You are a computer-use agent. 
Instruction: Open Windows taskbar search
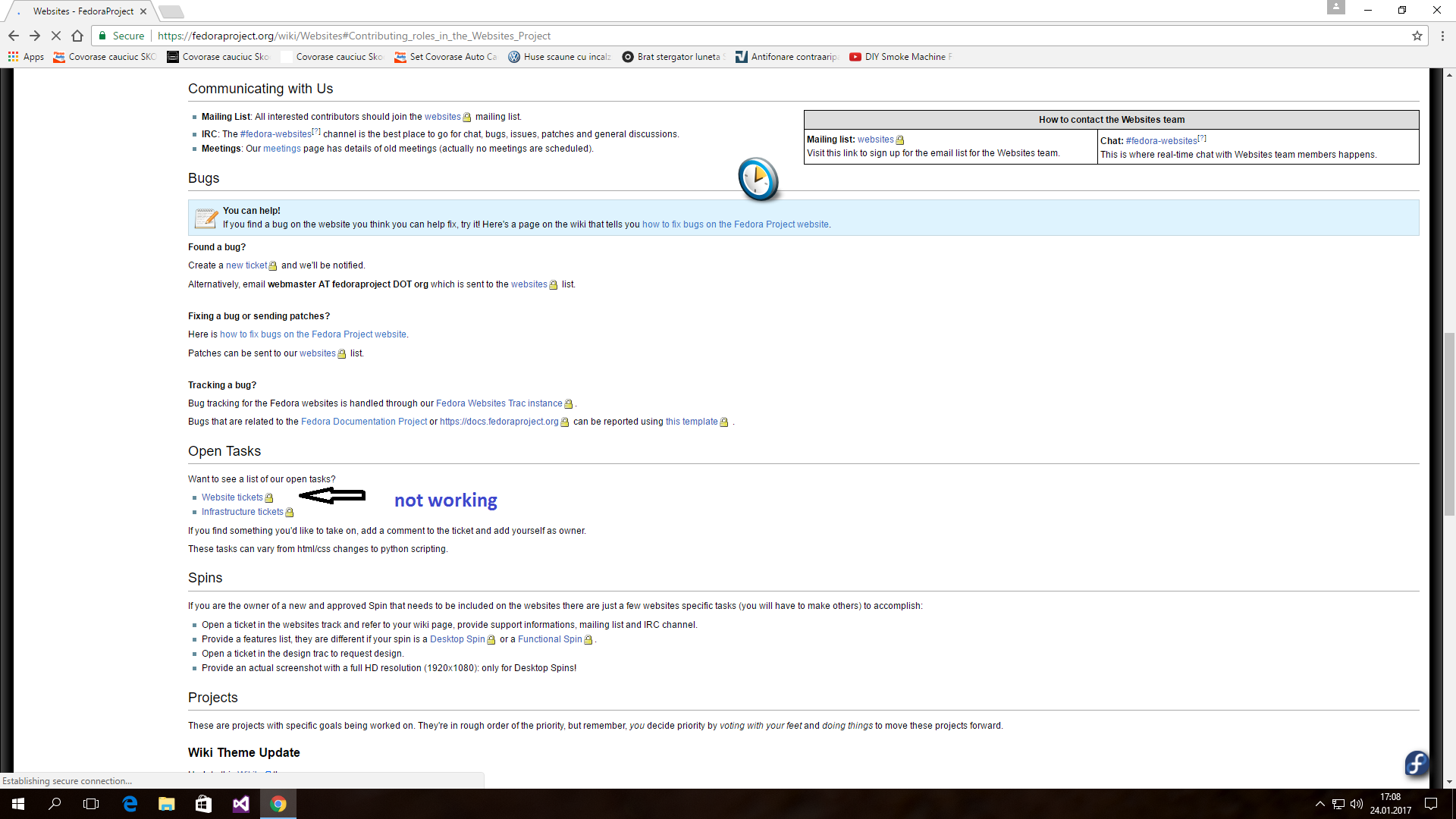coord(55,804)
